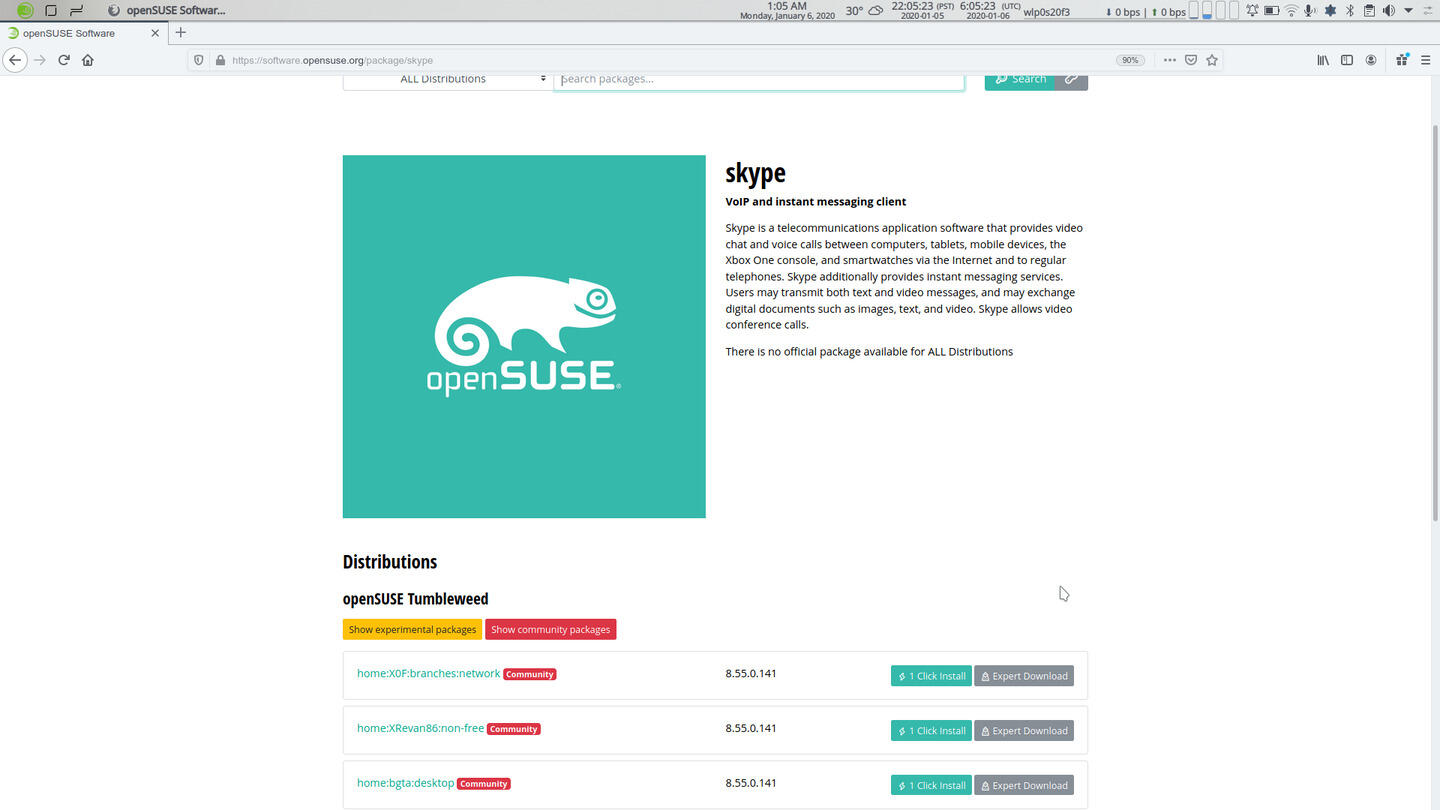Click the panel icon next to show desktop
Image resolution: width=1440 pixels, height=810 pixels.
click(76, 11)
